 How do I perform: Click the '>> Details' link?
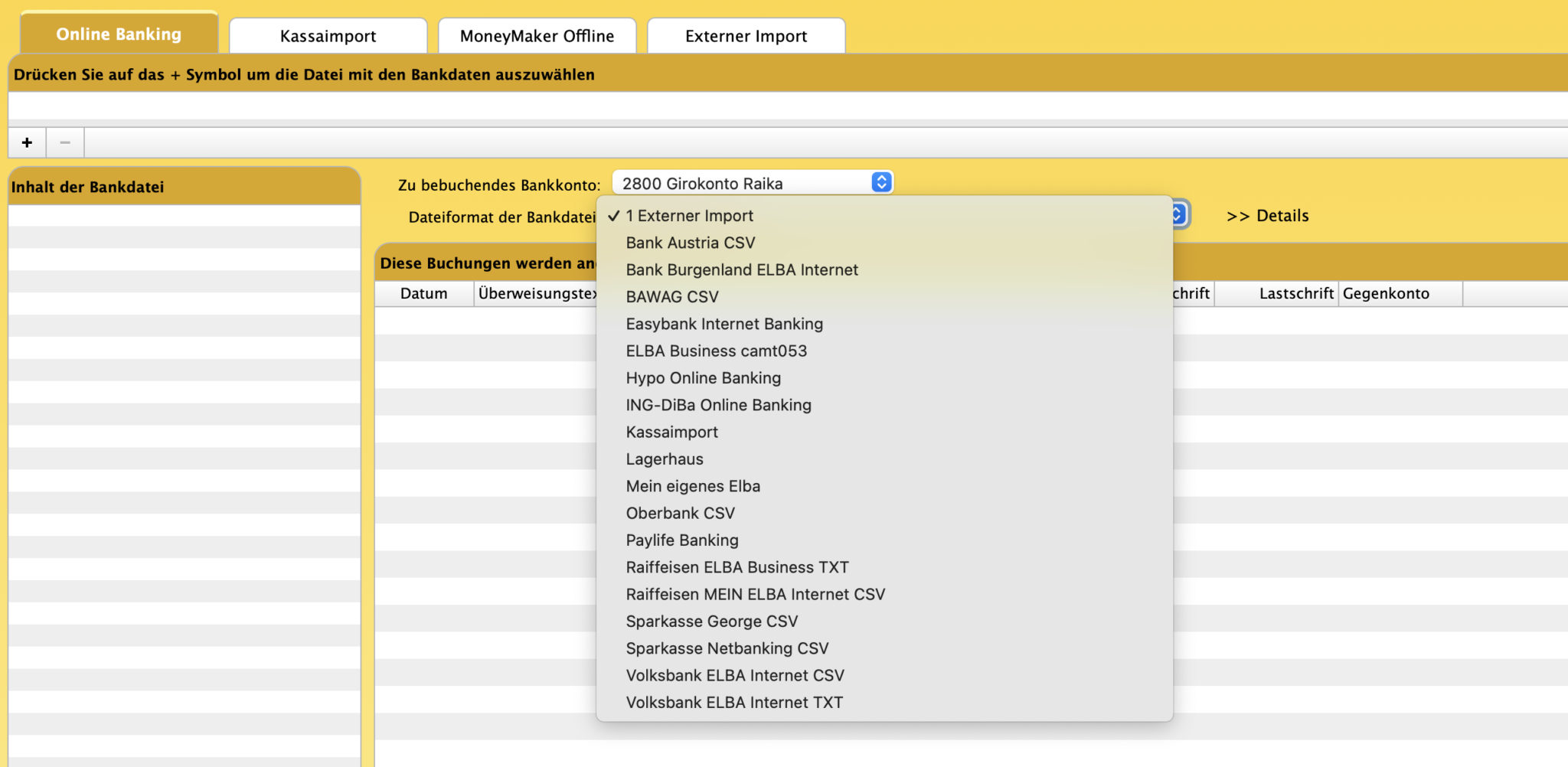(1266, 215)
